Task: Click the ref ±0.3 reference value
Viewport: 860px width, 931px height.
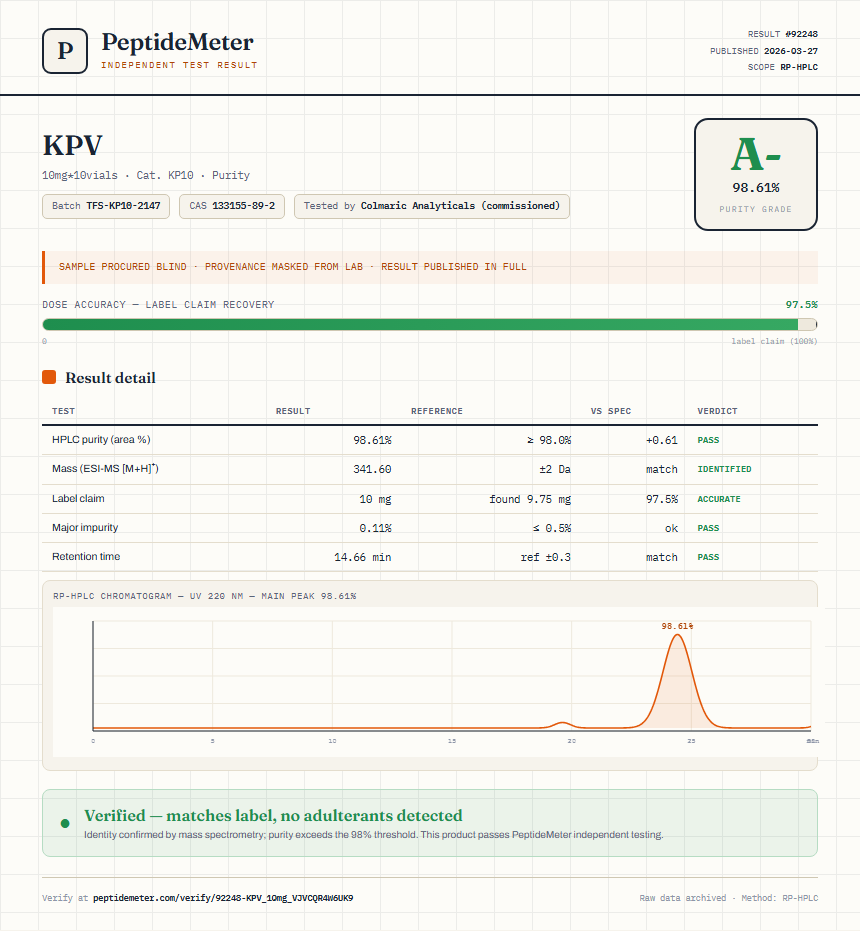Action: (x=545, y=557)
